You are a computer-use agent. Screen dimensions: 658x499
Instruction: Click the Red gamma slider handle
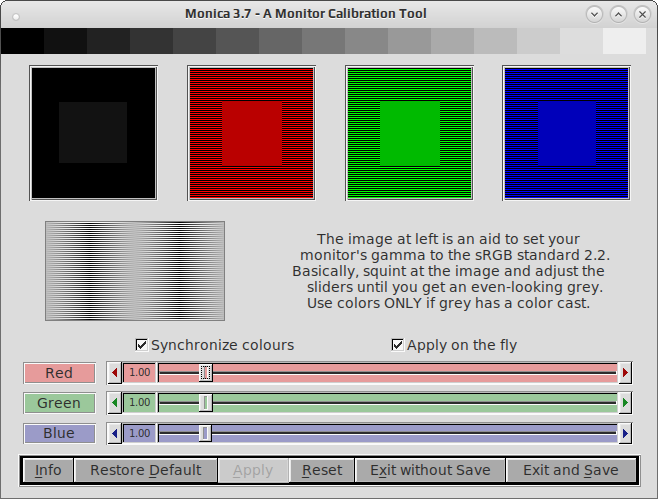click(205, 373)
